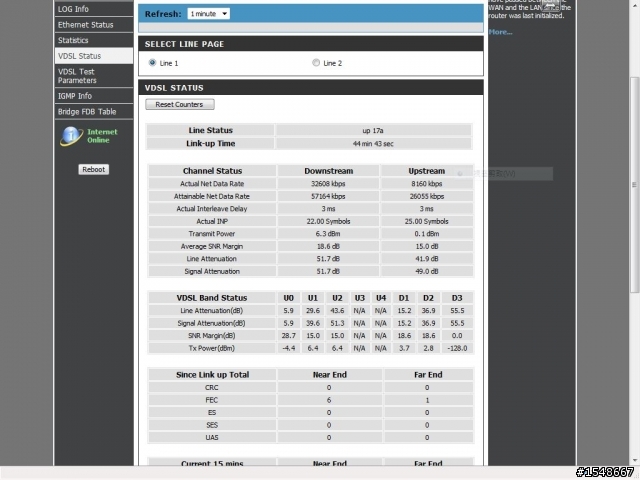Click Actual INP downstream '22.00 Symbols'
This screenshot has width=640, height=480.
(x=328, y=221)
